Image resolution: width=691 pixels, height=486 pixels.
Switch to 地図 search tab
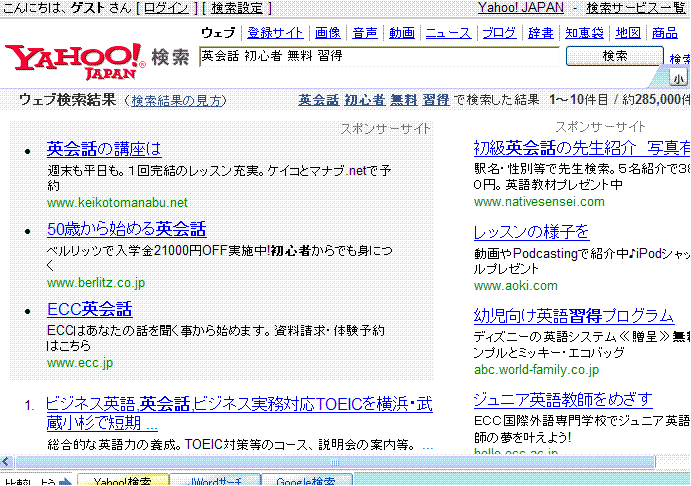(x=628, y=33)
